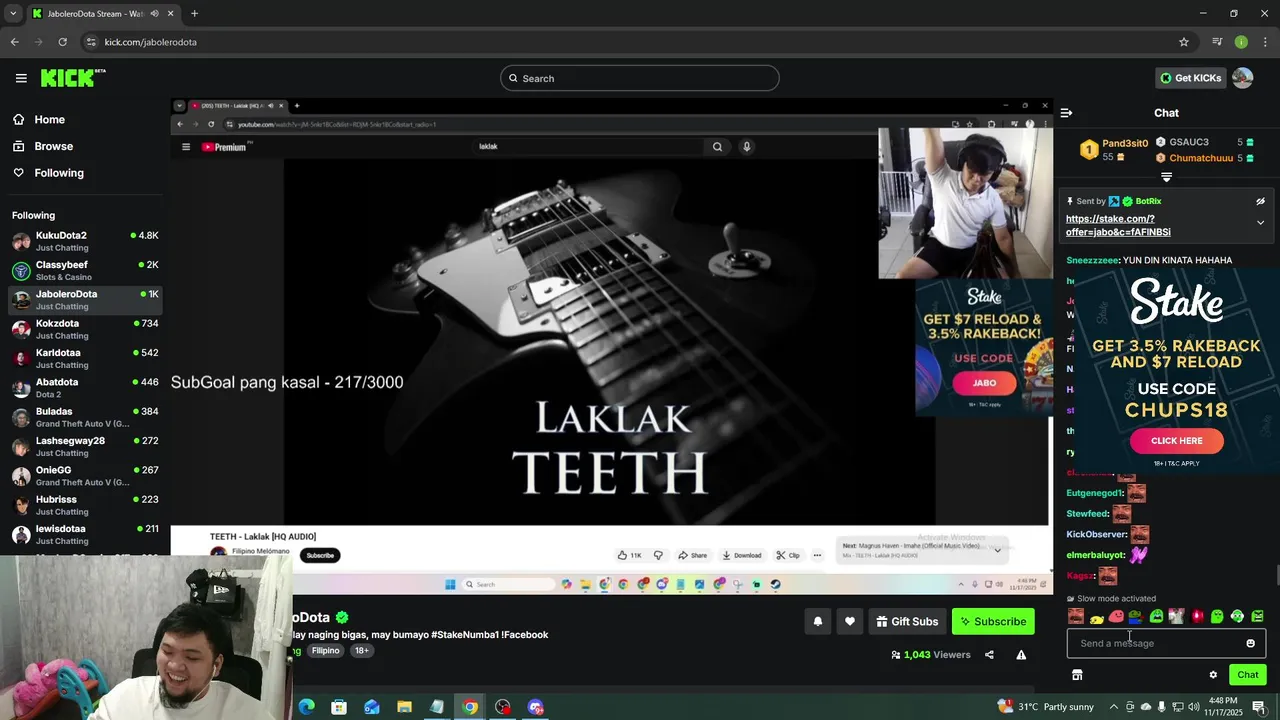The height and width of the screenshot is (720, 1280).
Task: Expand the pinned message with the chevron
Action: pyautogui.click(x=1260, y=223)
